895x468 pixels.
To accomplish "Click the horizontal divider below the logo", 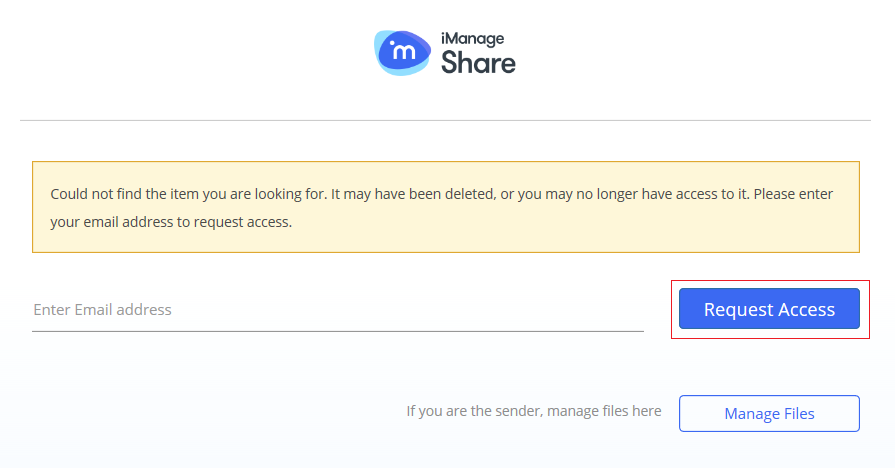I will pyautogui.click(x=445, y=121).
